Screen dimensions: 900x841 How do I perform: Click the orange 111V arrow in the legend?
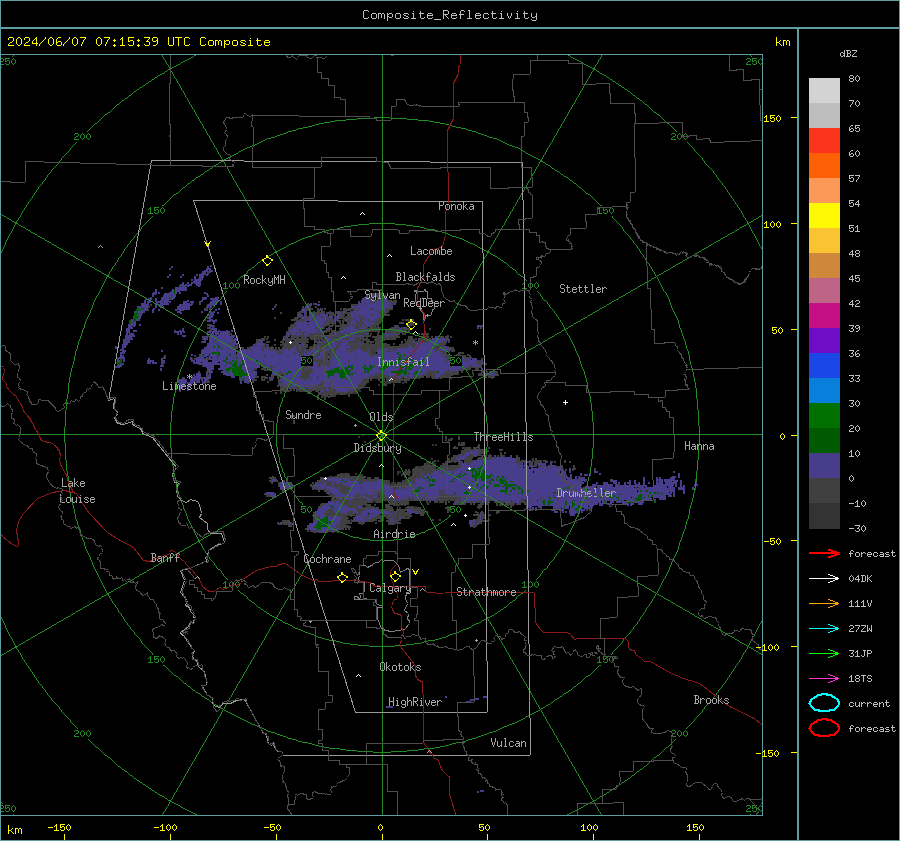824,603
